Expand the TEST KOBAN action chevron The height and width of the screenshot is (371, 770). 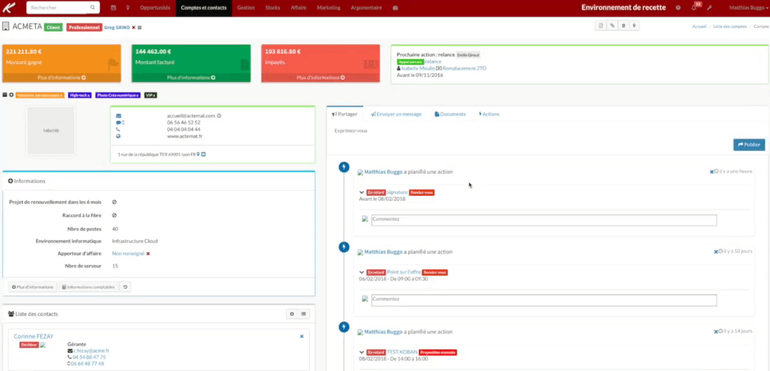pos(362,352)
